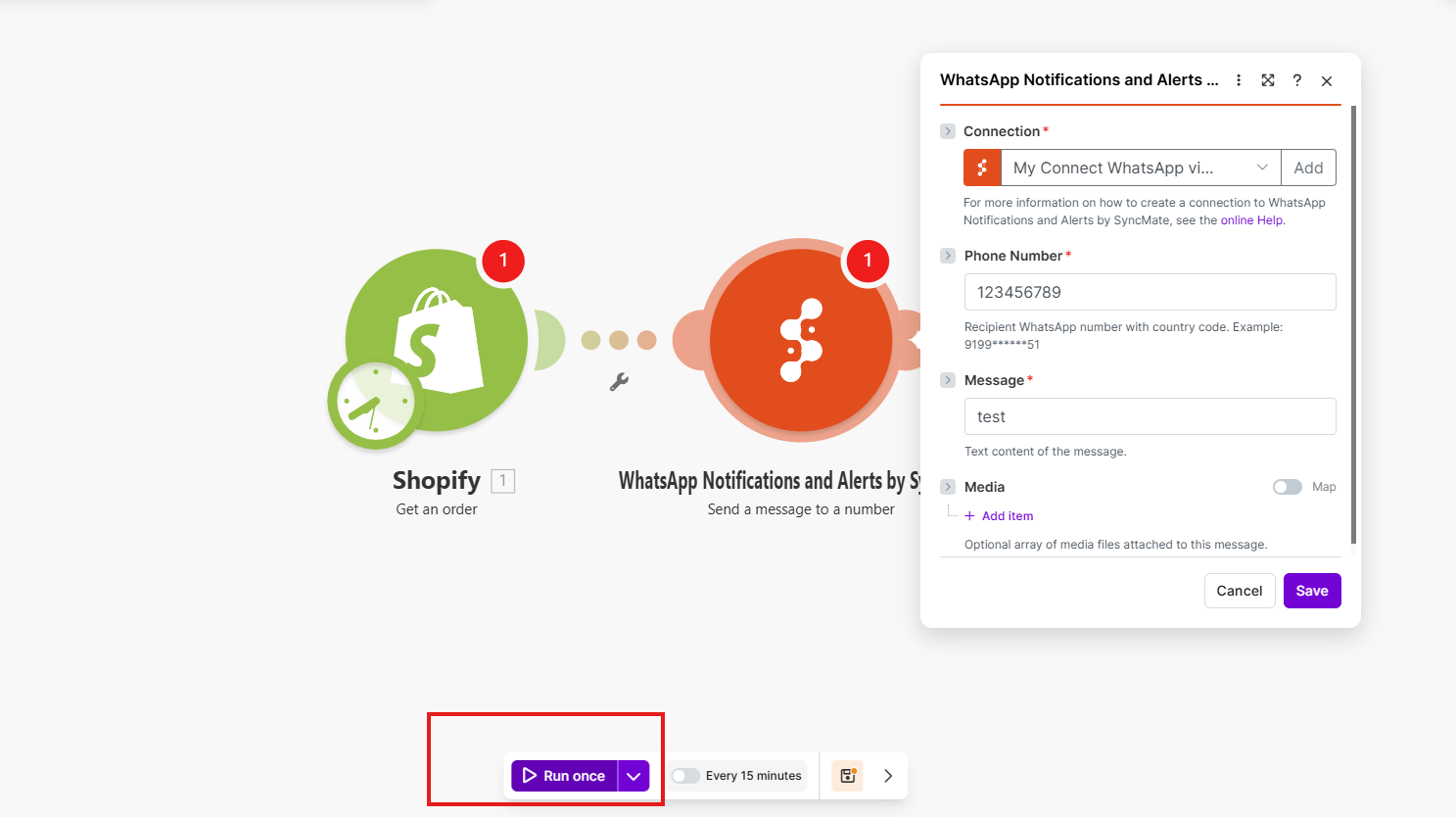1456x817 pixels.
Task: Expand the bottom toolbar right arrow
Action: [888, 776]
